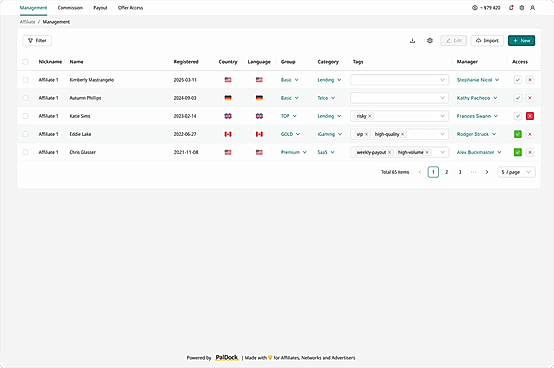Remove the risky tag from Katie Sims
This screenshot has width=554, height=368.
[370, 116]
